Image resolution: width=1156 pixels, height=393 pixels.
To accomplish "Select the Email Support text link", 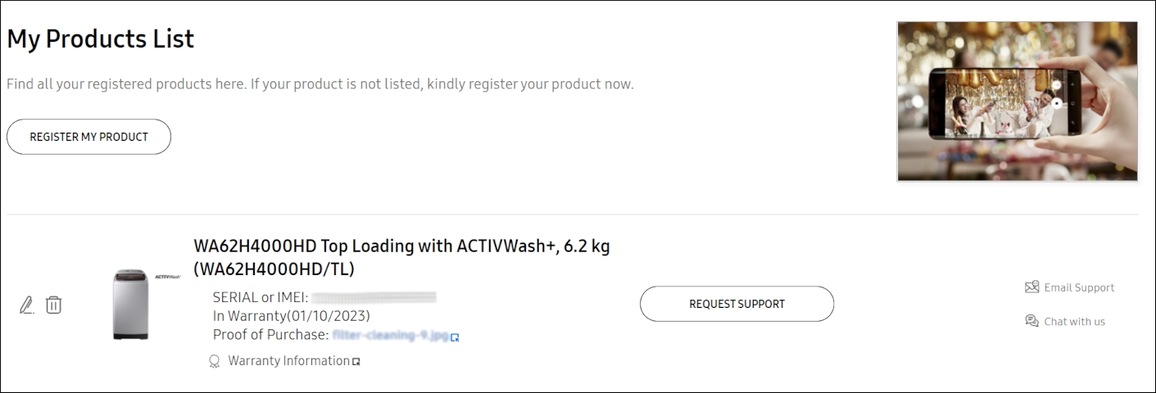I will [x=1079, y=288].
